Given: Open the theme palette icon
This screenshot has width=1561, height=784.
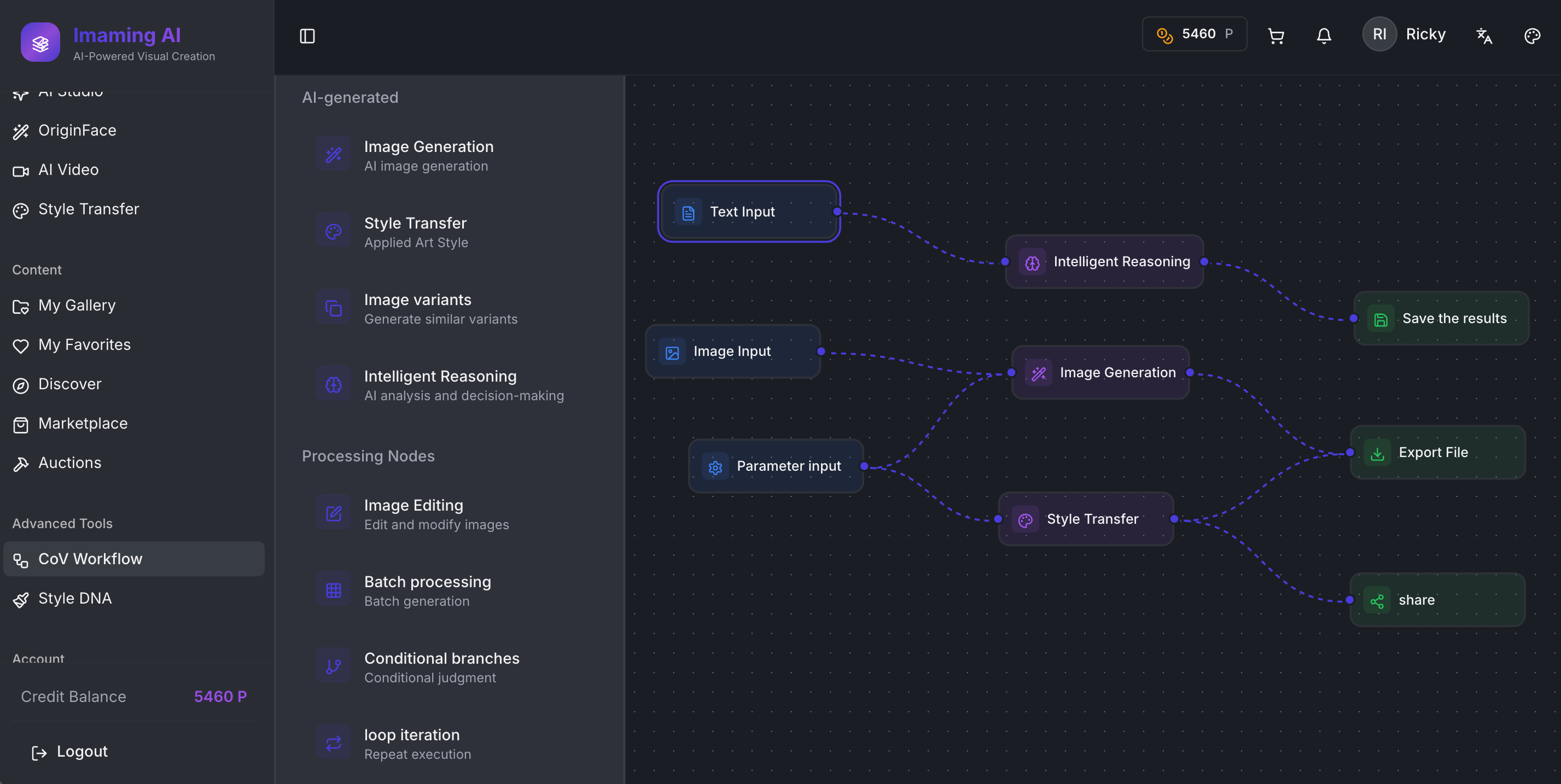Looking at the screenshot, I should (1531, 36).
